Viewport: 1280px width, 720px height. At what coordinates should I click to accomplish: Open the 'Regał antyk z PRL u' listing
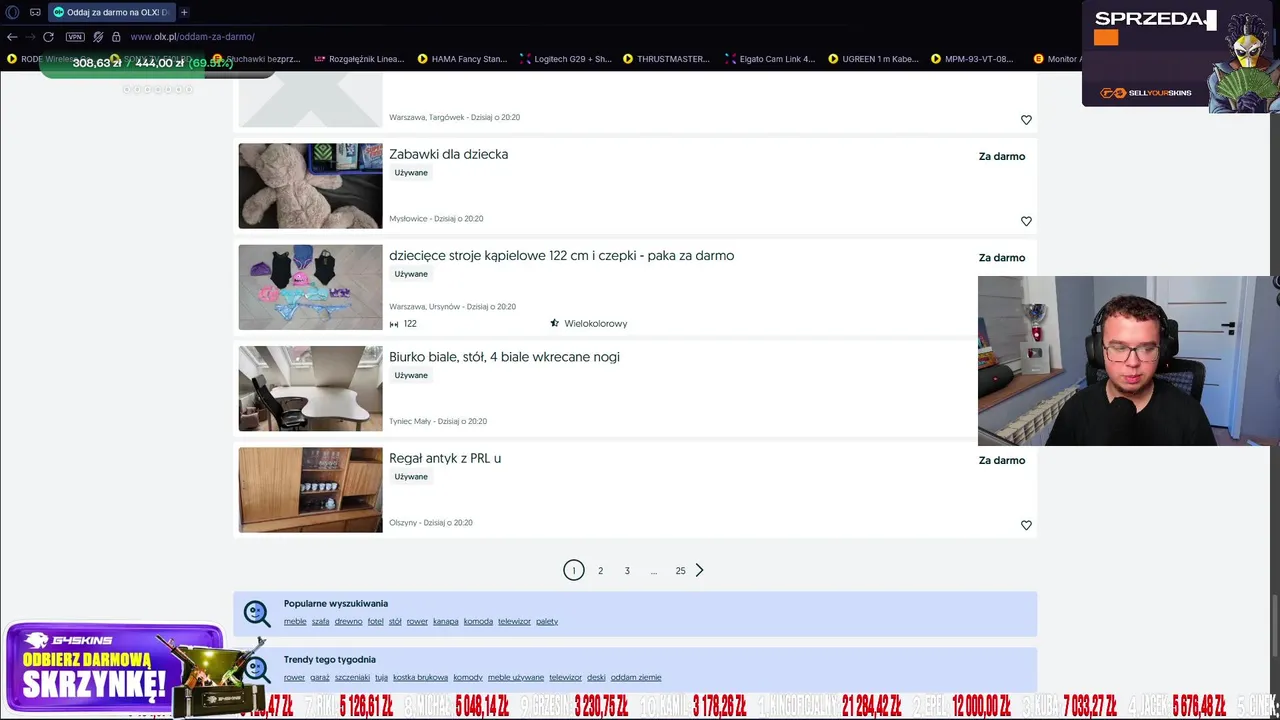[x=445, y=458]
